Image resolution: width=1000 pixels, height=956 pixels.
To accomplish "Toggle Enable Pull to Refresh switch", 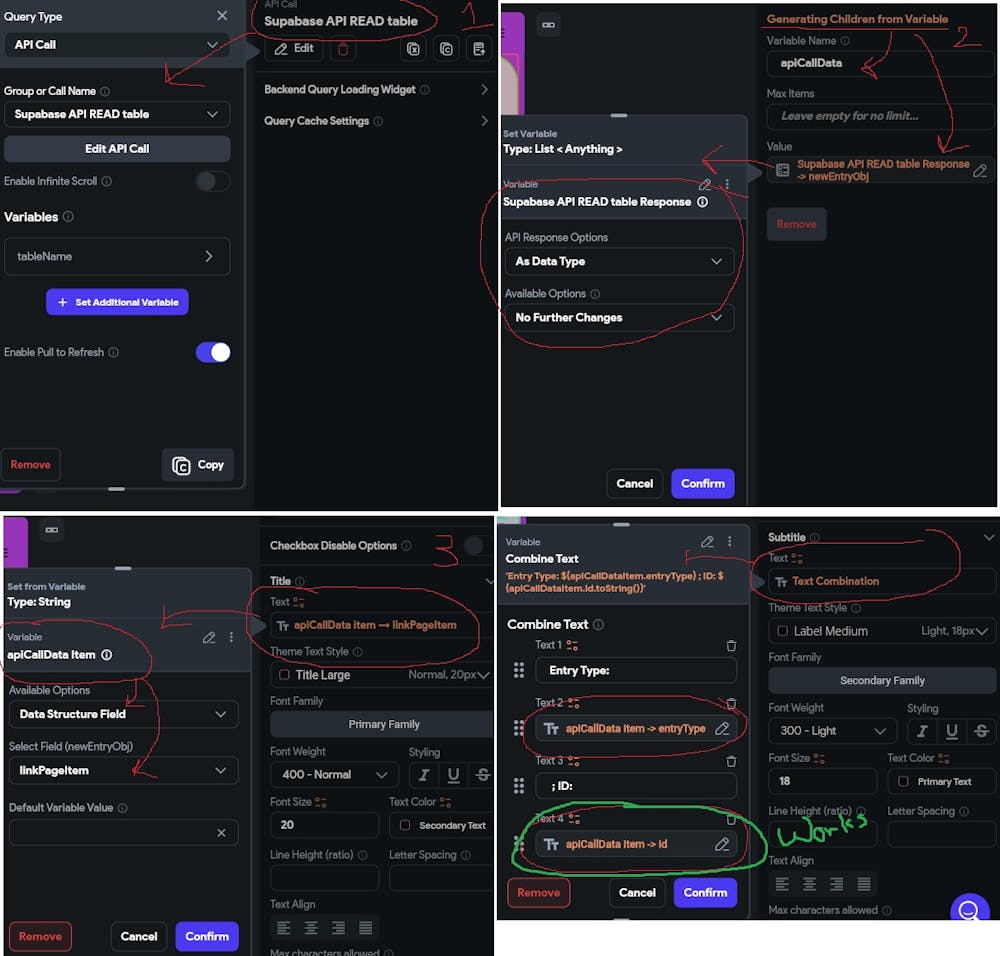I will click(x=213, y=352).
